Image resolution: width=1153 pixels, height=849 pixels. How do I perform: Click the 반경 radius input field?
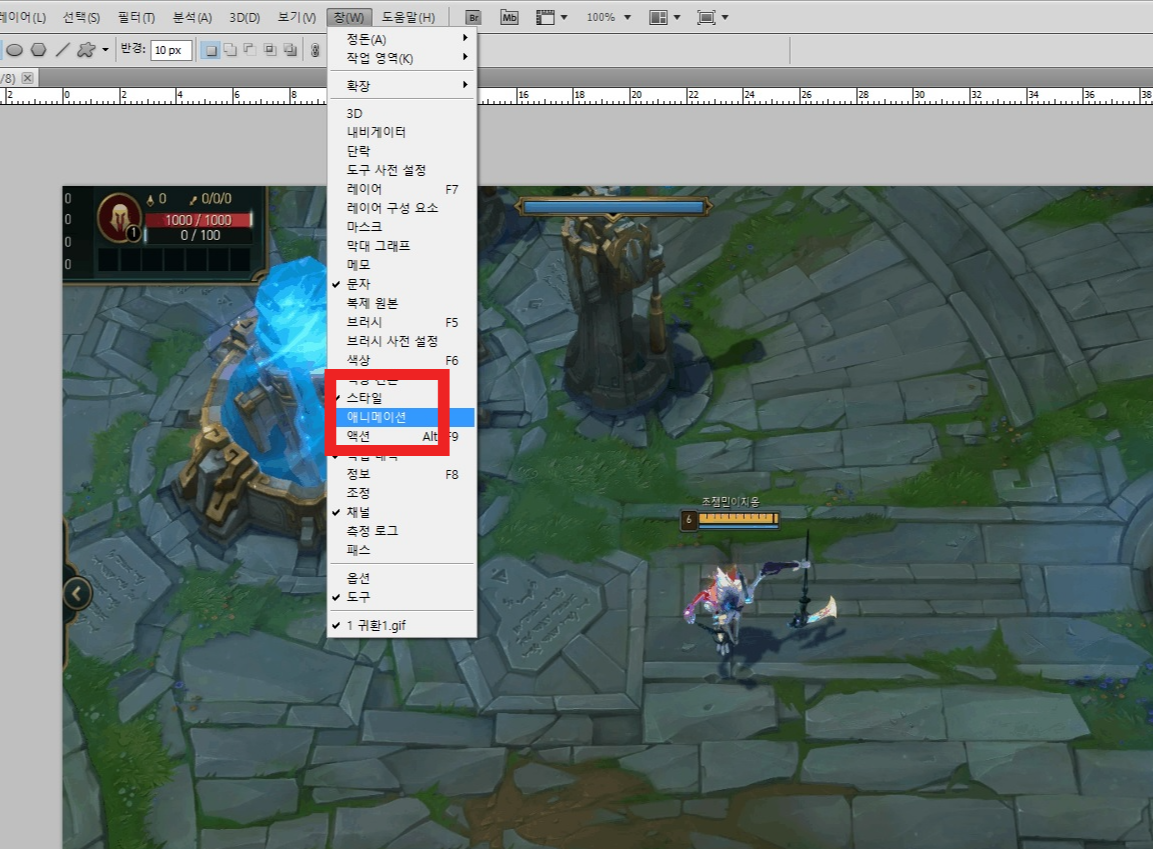pyautogui.click(x=171, y=50)
